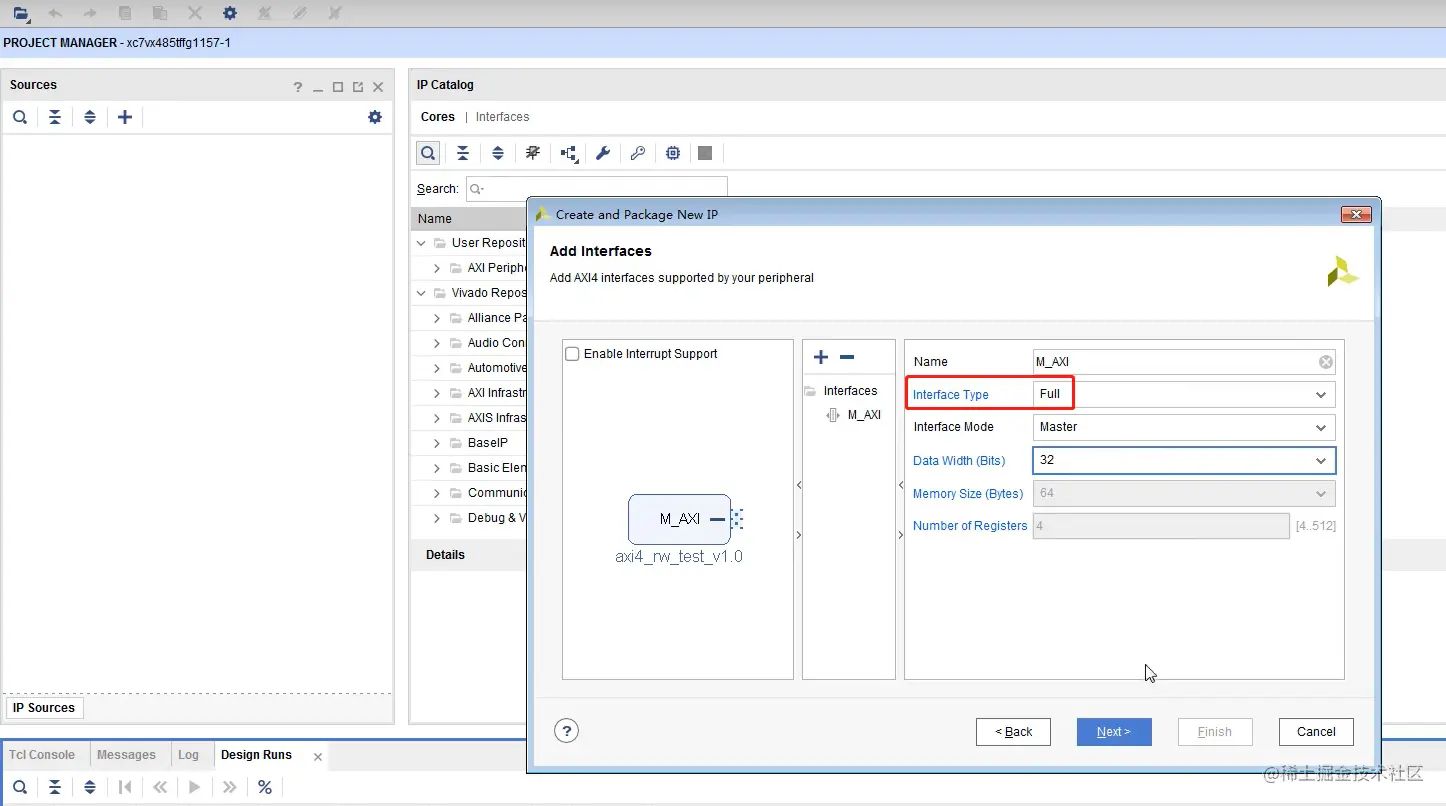Expand all in Design Runs toolbar
This screenshot has width=1446, height=806.
click(x=90, y=787)
